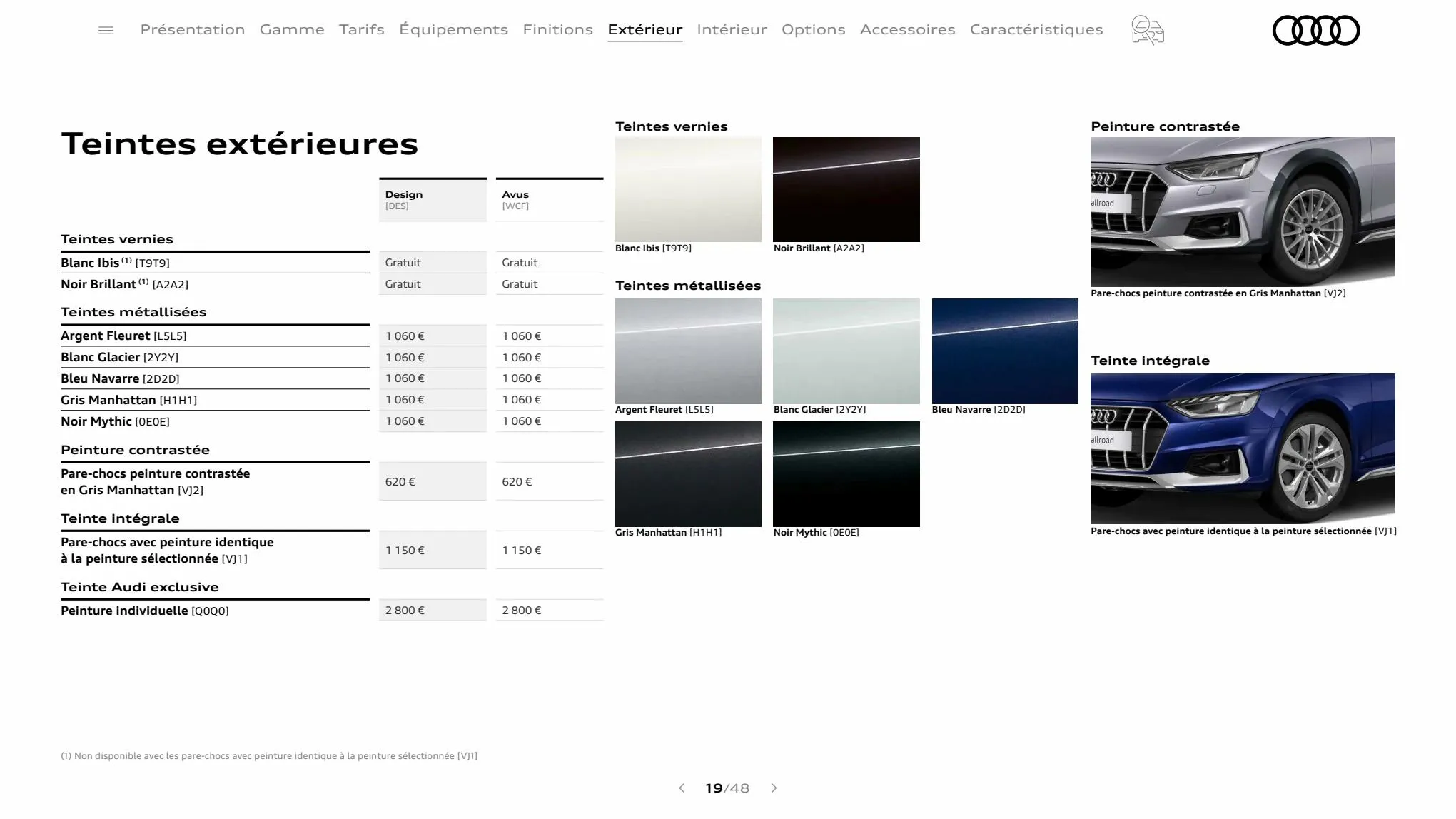Click the Noir Mythic [0E0E] swatch caption

point(817,533)
